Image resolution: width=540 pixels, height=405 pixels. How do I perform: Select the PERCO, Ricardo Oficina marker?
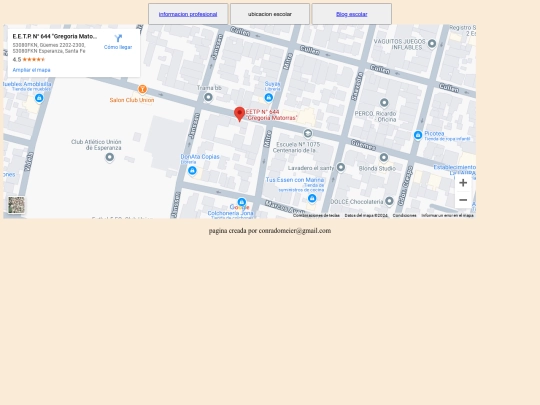pos(384,103)
